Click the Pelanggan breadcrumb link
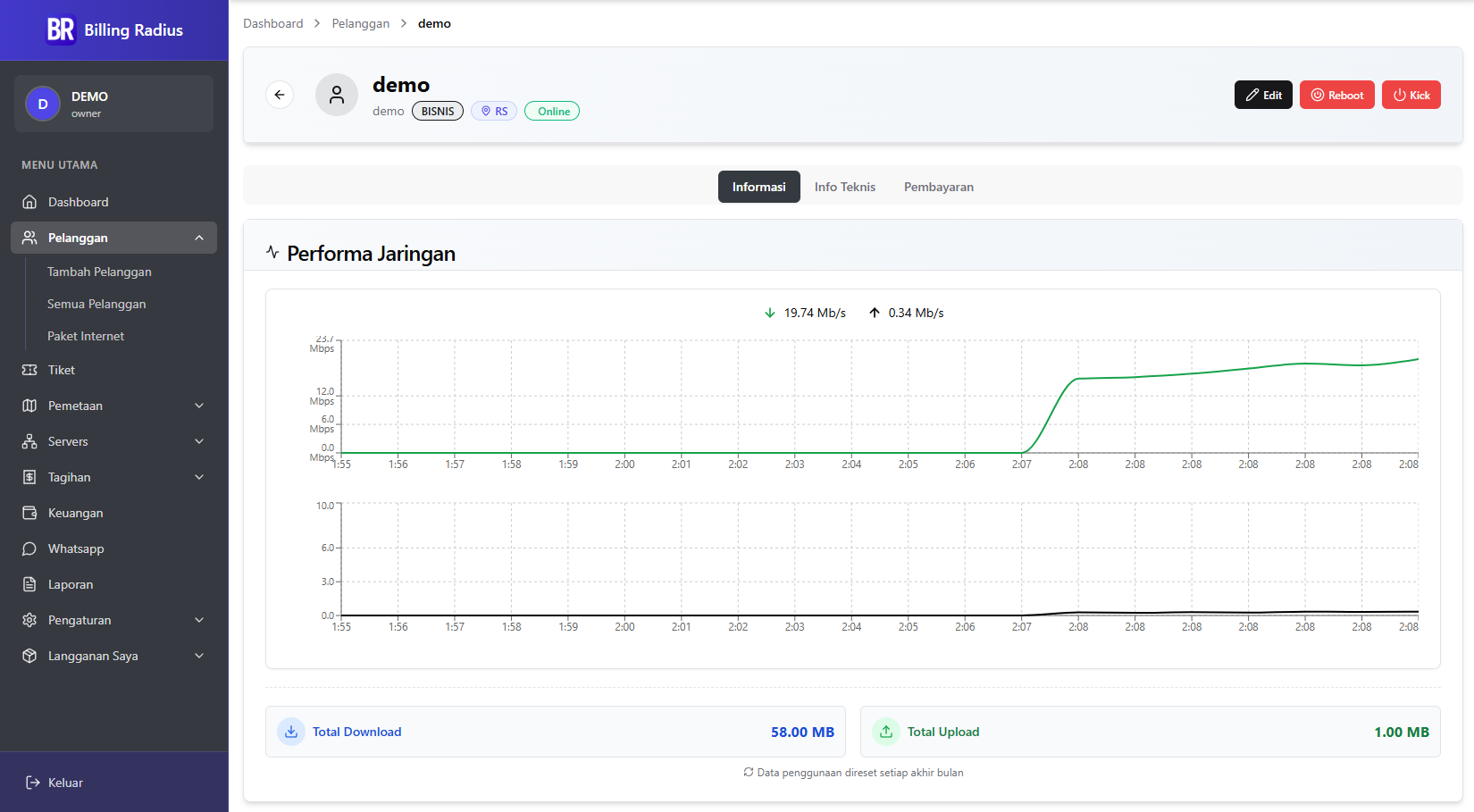 [x=361, y=23]
